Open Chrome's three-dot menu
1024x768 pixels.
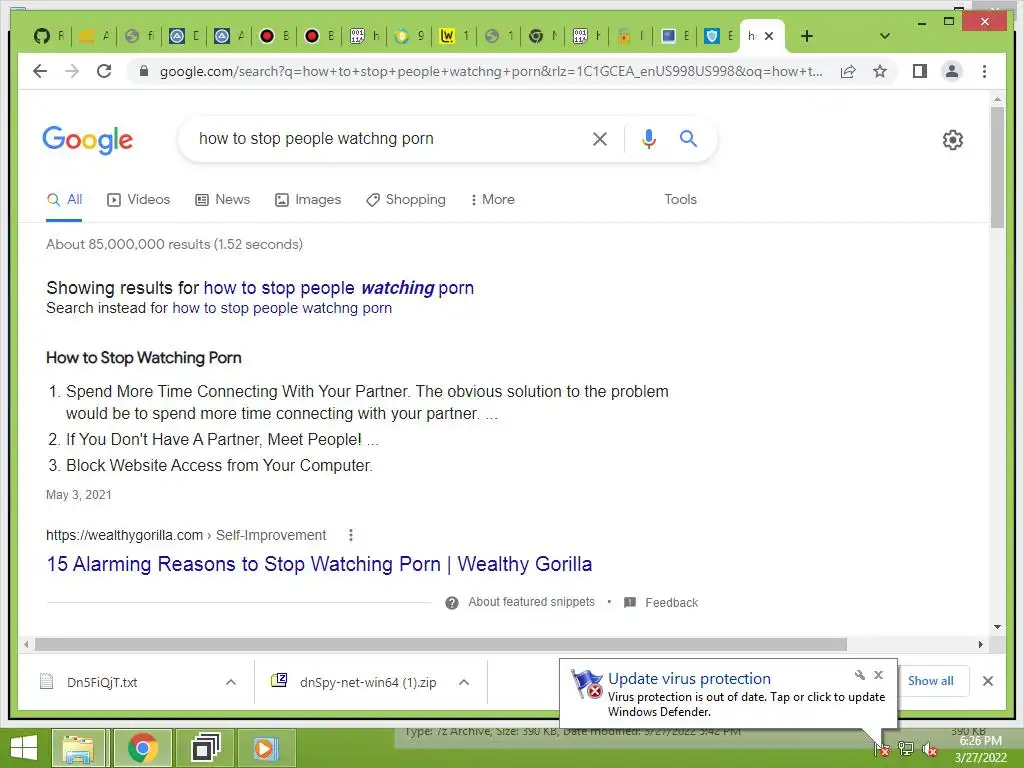coord(984,71)
